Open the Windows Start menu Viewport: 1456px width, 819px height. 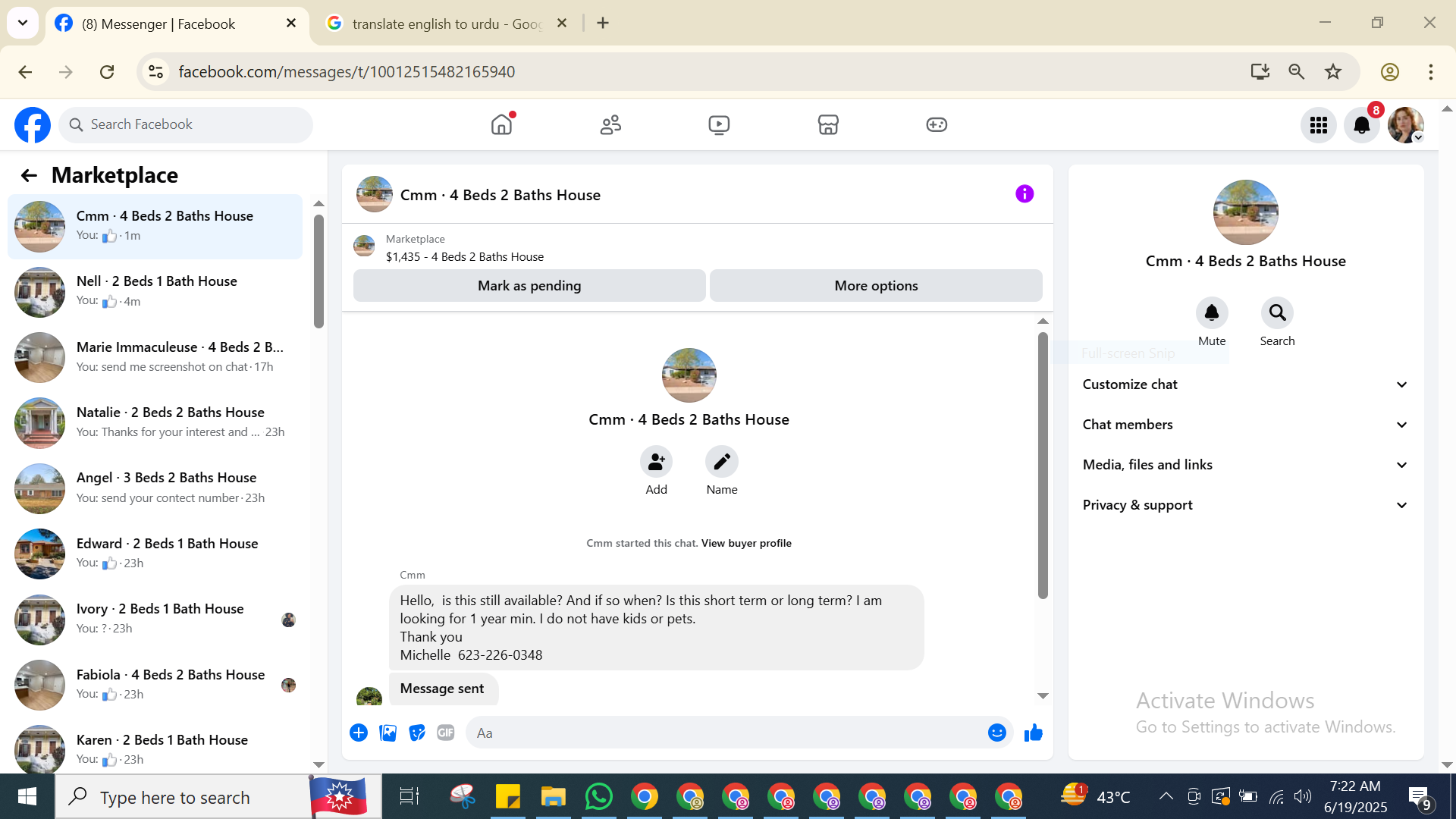(x=27, y=797)
